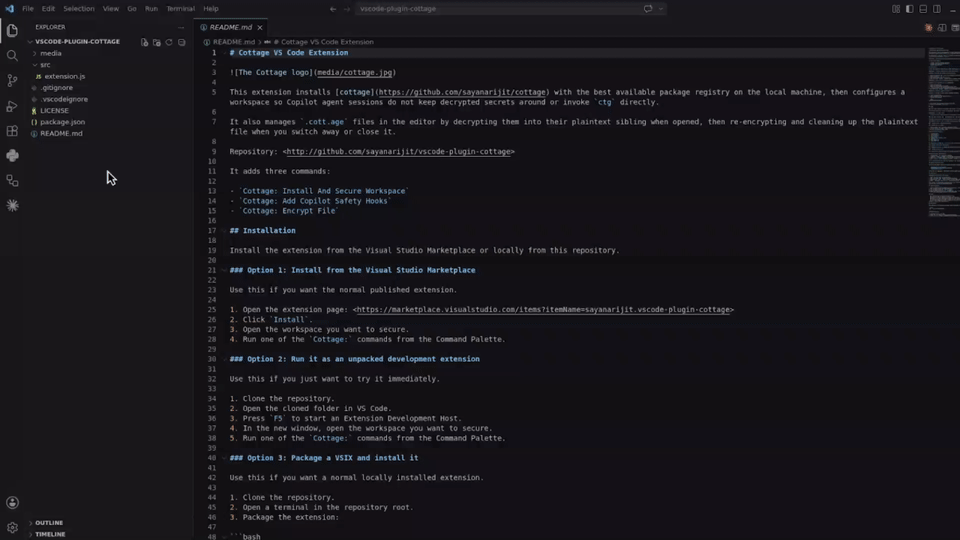Screen dimensions: 960x540
Task: Toggle secondary side bar visibility
Action: click(937, 9)
